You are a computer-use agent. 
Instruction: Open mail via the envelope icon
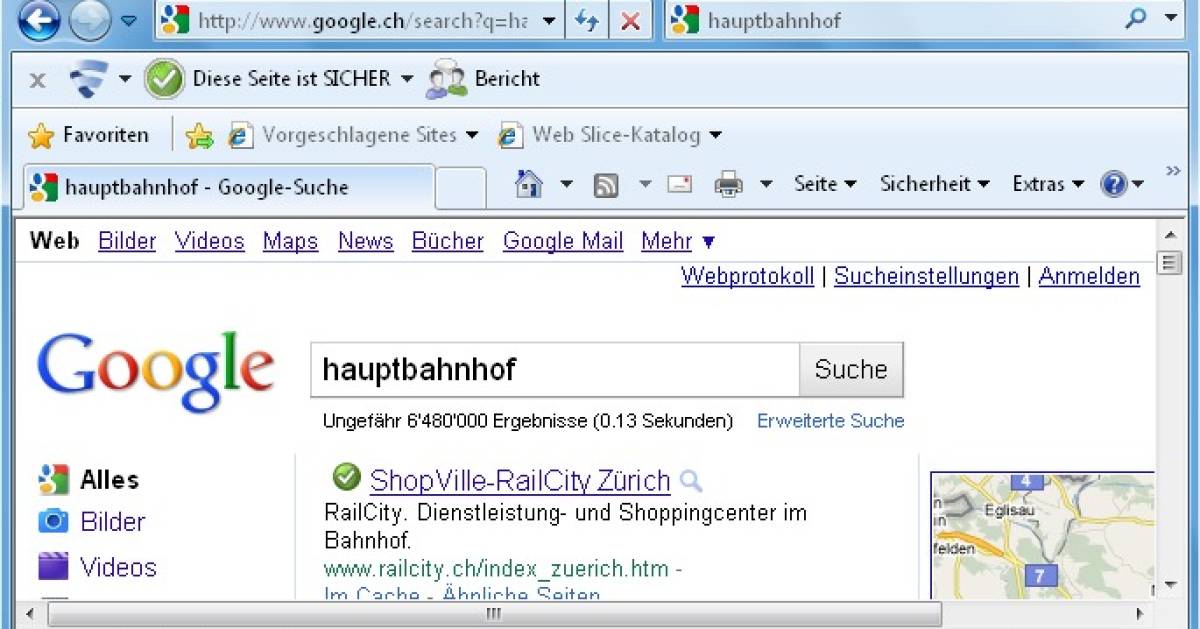click(x=680, y=184)
